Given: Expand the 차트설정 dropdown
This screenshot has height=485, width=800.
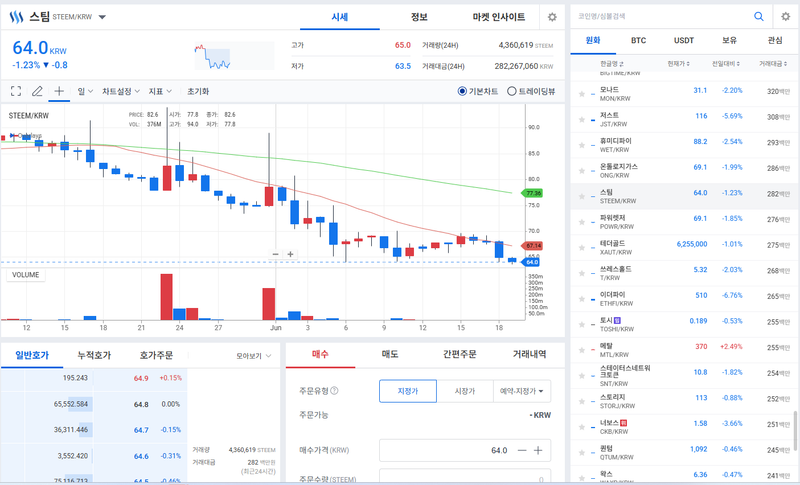Looking at the screenshot, I should [121, 91].
